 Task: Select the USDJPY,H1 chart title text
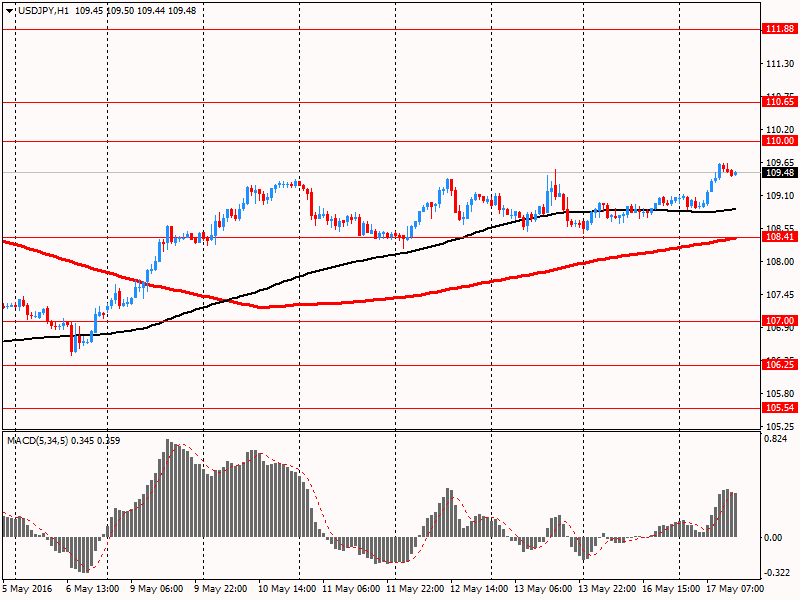43,11
